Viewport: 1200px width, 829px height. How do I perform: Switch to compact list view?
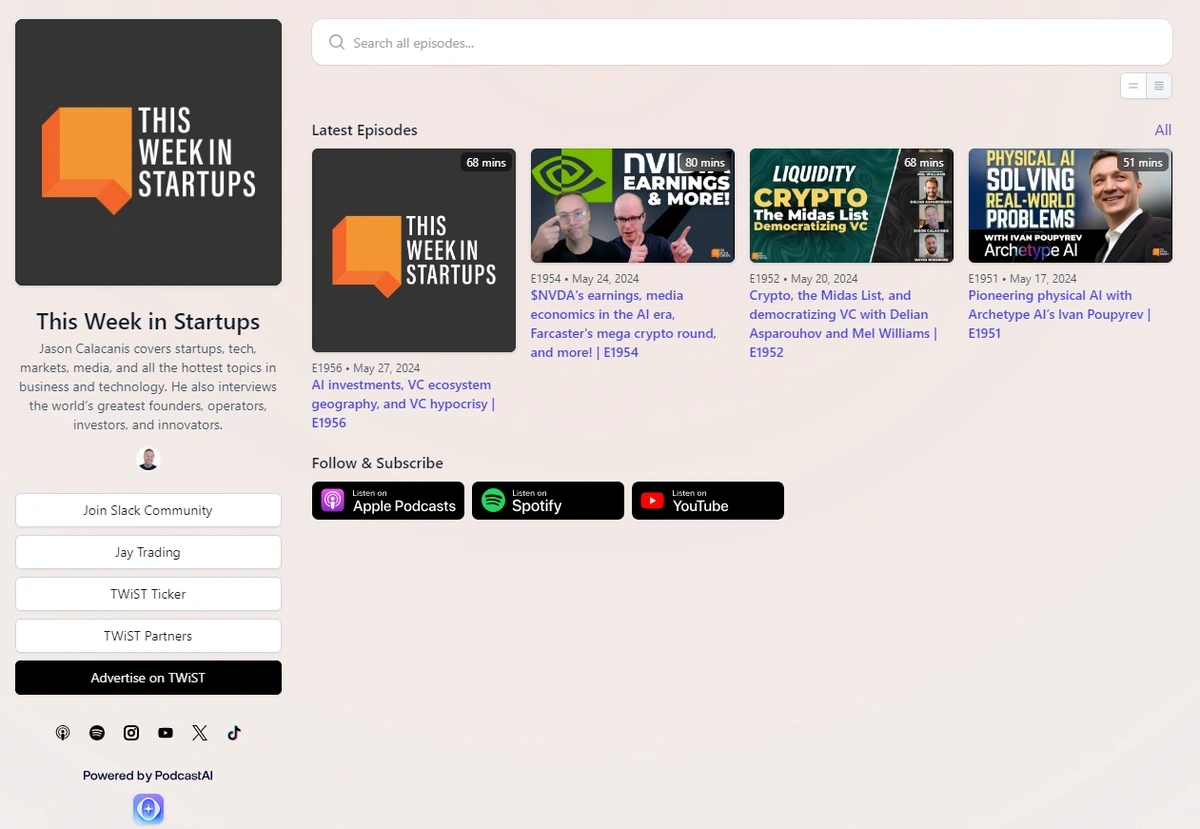(1133, 86)
